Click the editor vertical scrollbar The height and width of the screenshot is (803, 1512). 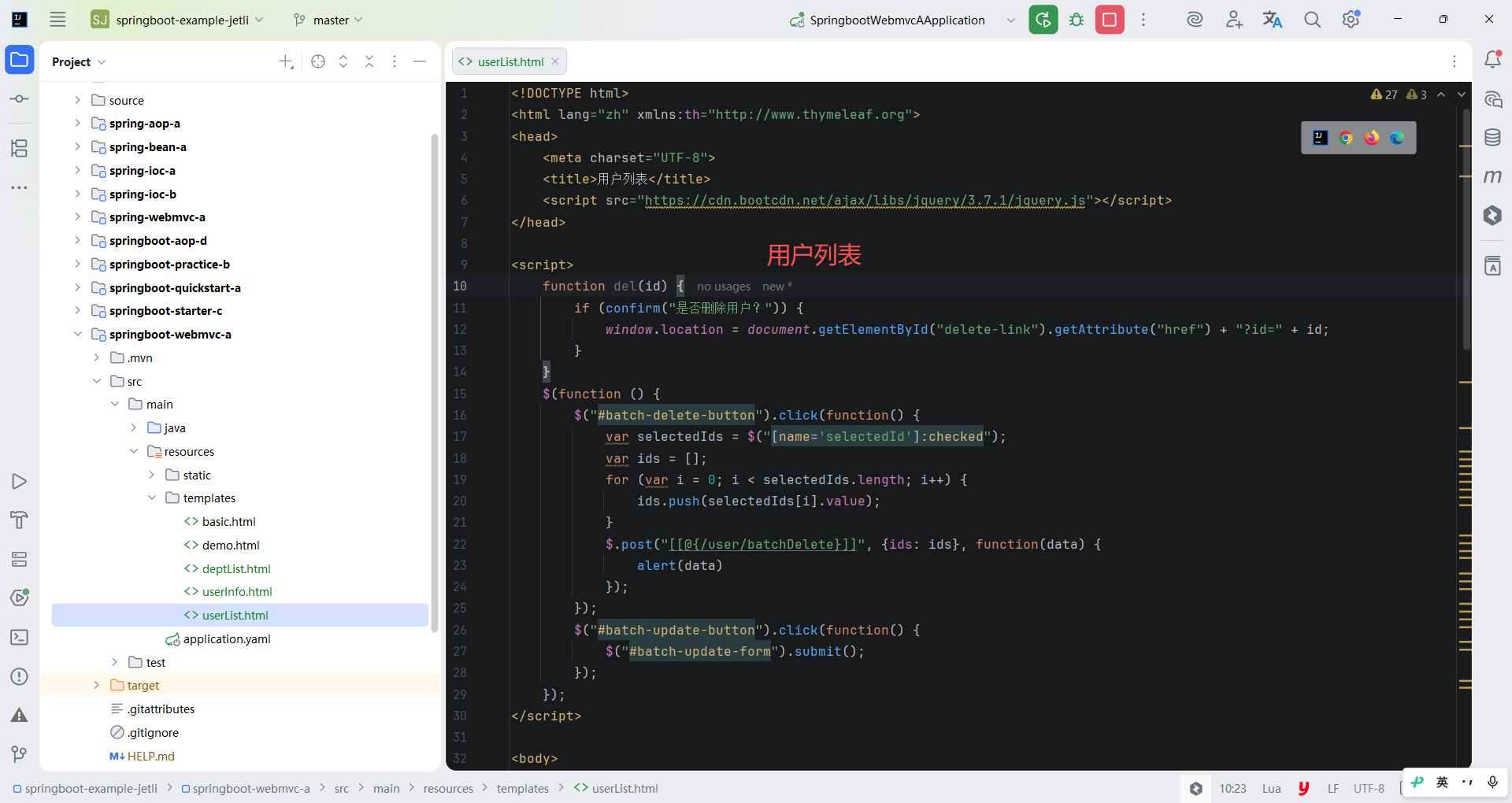pos(1466,228)
